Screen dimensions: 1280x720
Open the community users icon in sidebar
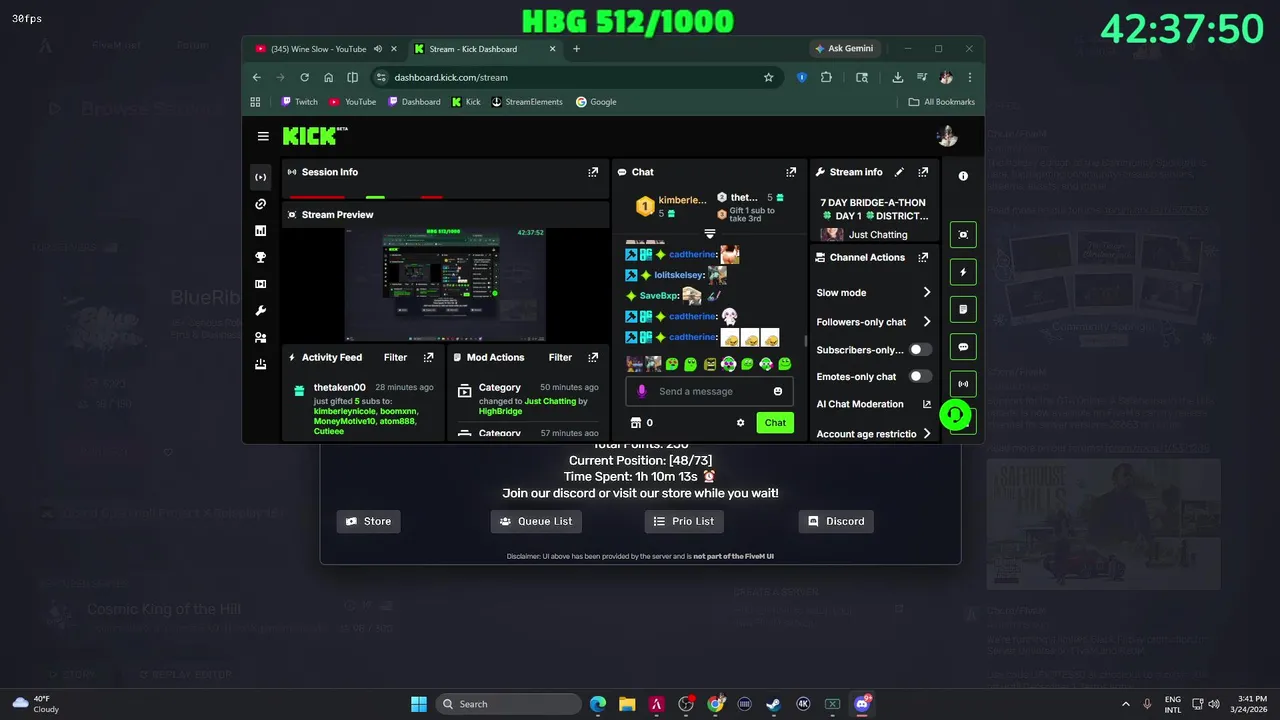(x=261, y=338)
